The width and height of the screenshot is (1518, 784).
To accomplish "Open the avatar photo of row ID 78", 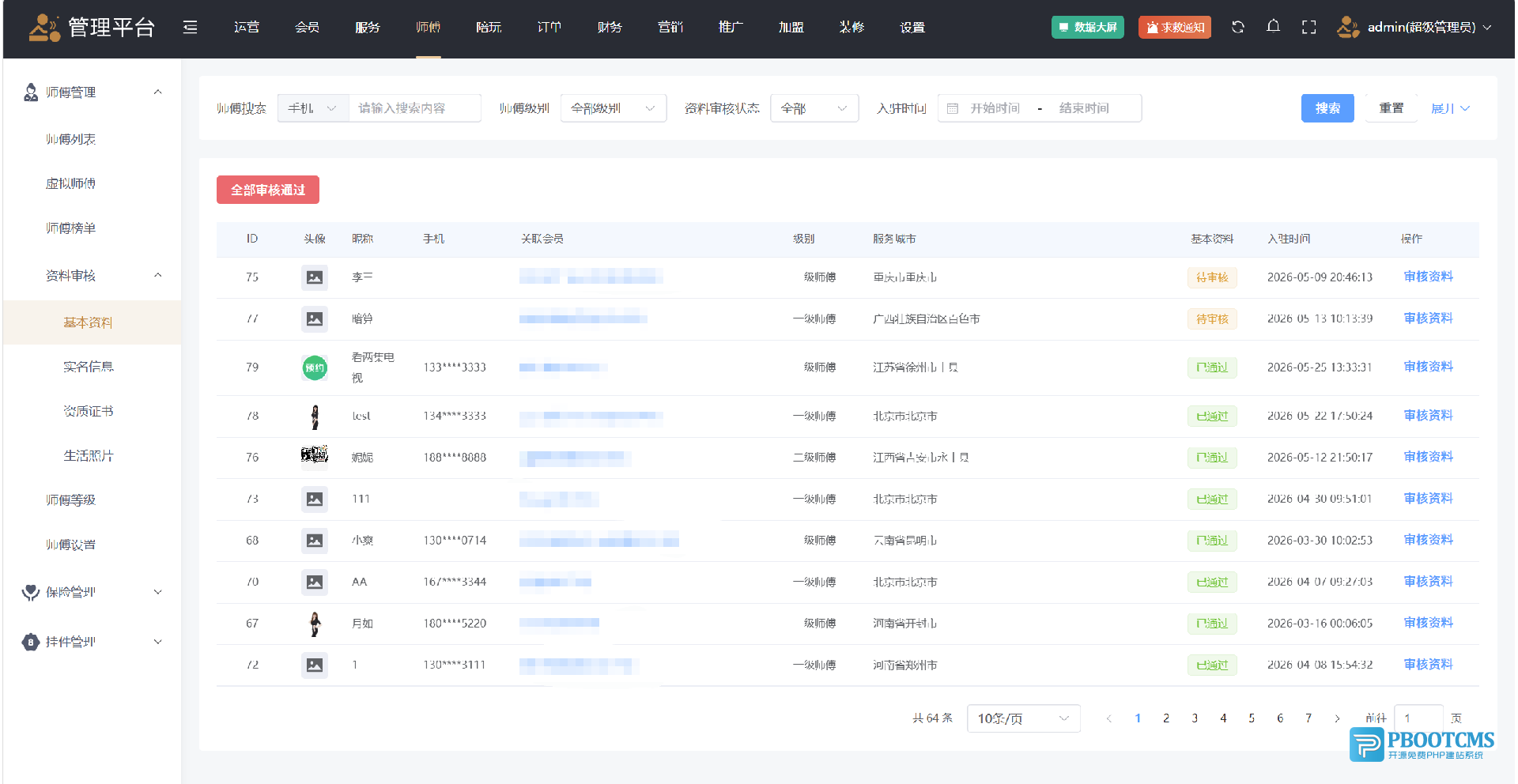I will (315, 416).
